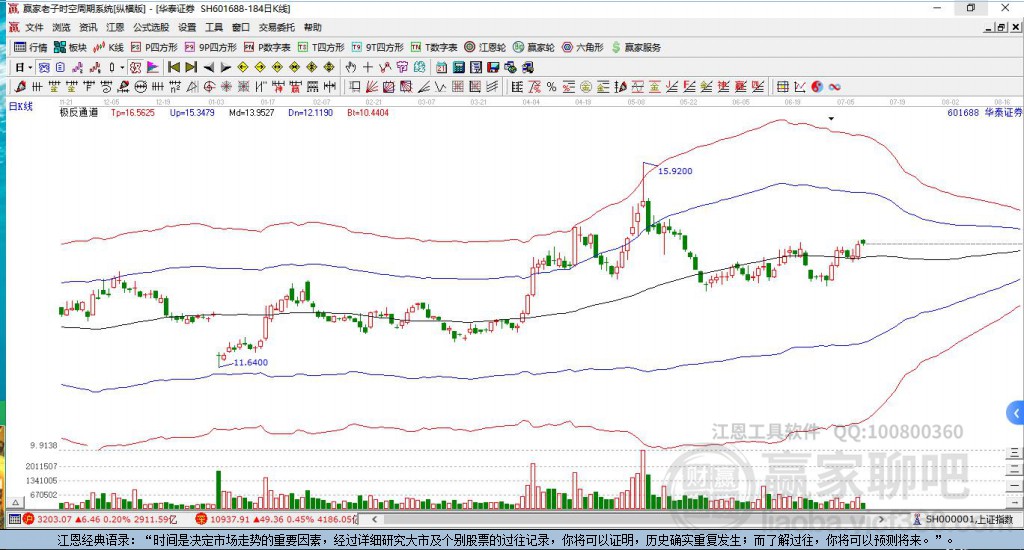
Task: Launch the 赢家轮 wheel tool
Action: coord(534,47)
